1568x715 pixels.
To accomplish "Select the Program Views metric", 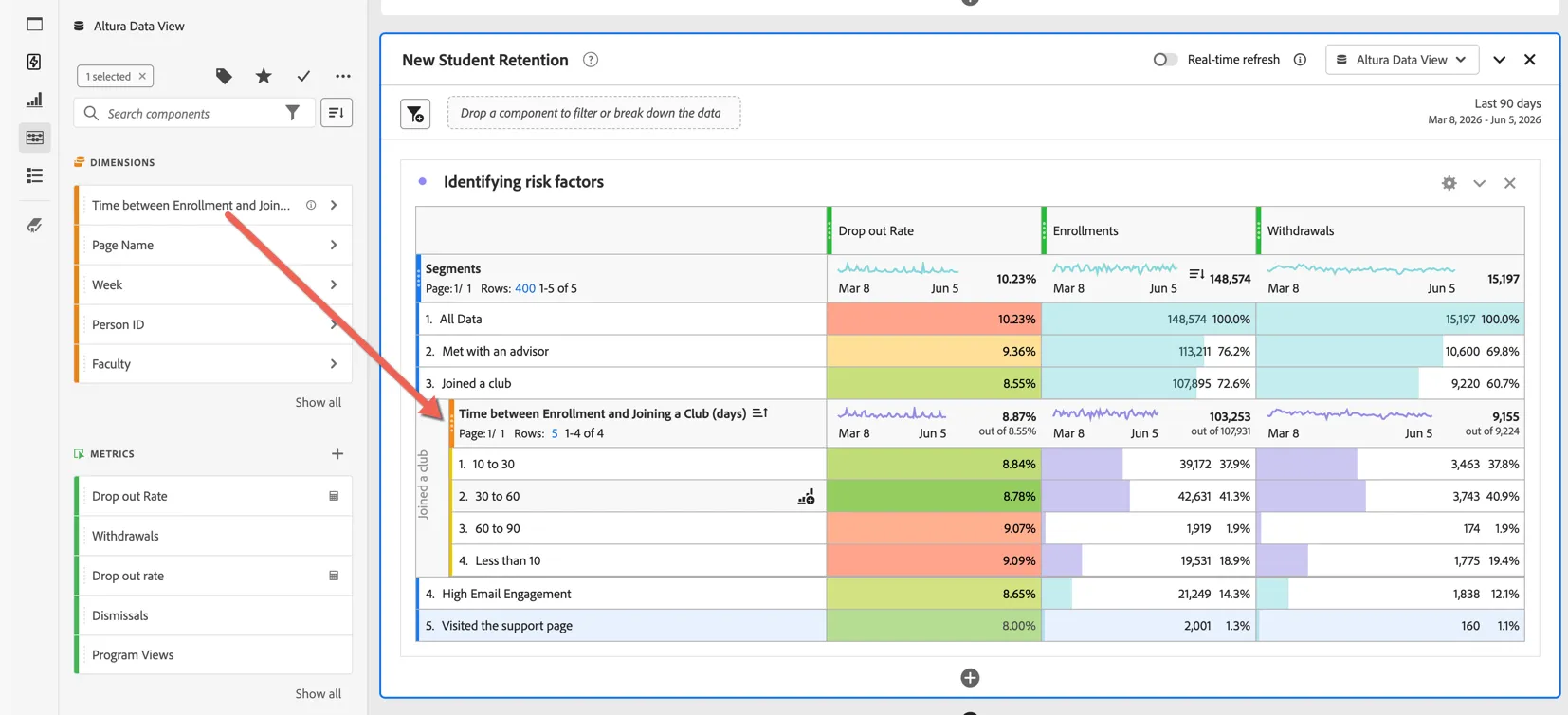I will (x=213, y=655).
